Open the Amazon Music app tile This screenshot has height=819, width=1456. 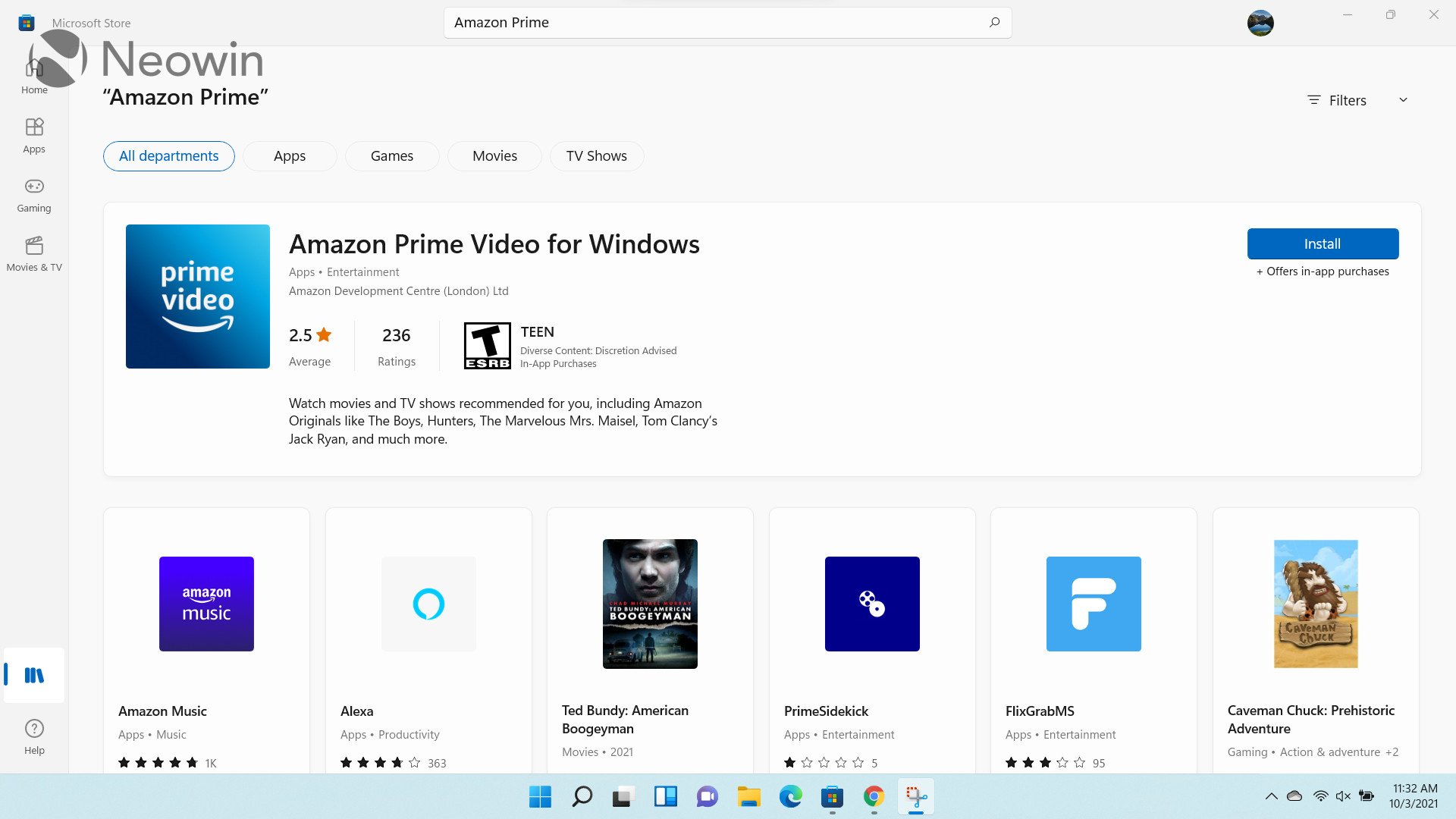[206, 604]
